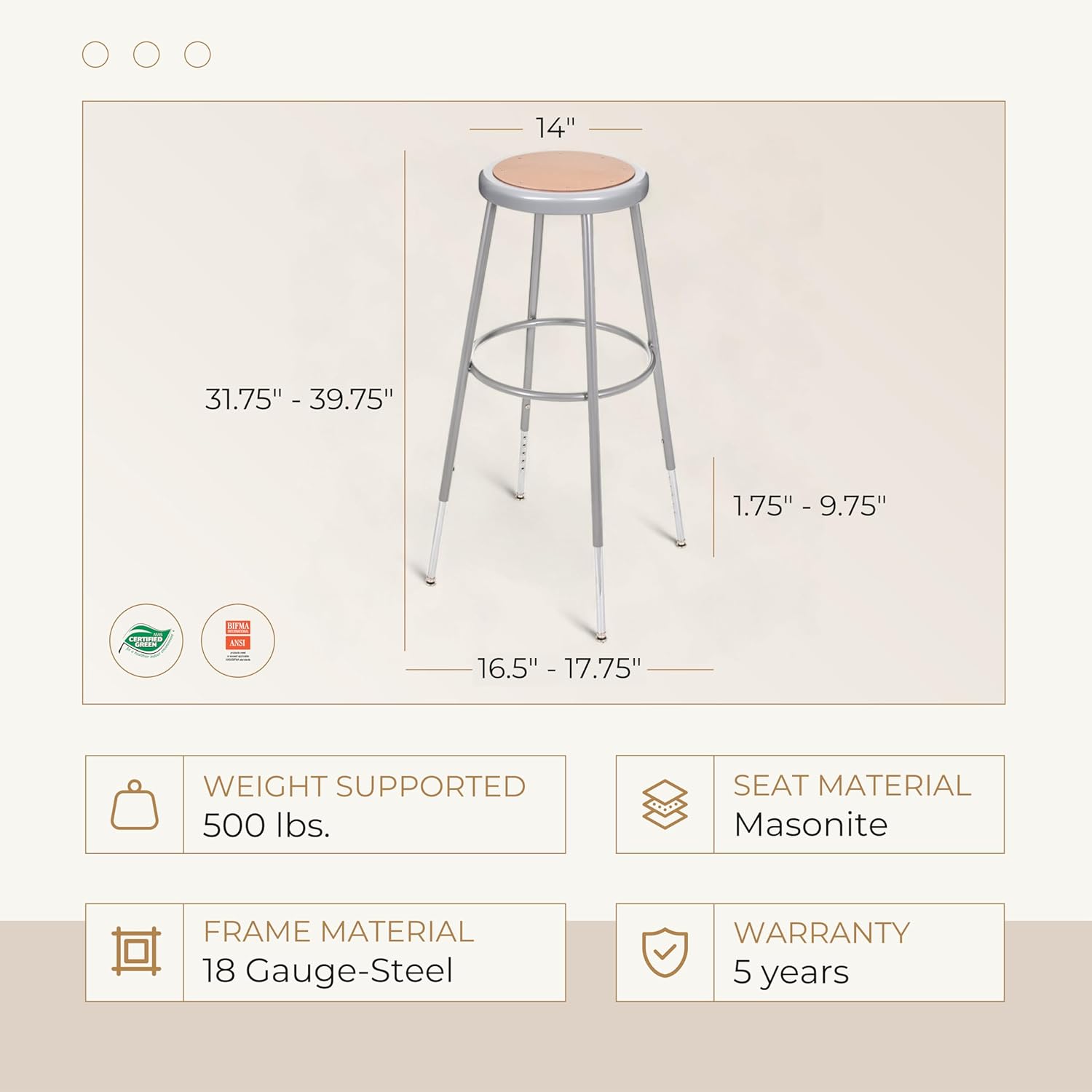1092x1092 pixels.
Task: Click the stacked layers seat material icon
Action: (665, 804)
